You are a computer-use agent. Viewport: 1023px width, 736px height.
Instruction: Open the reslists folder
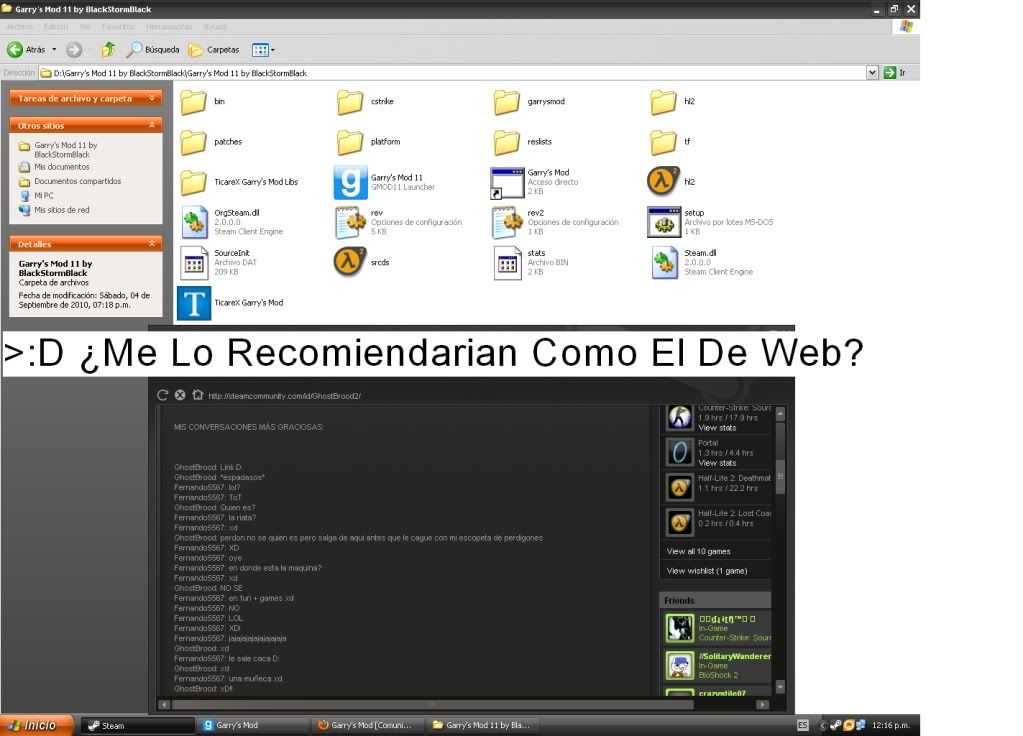(x=506, y=142)
